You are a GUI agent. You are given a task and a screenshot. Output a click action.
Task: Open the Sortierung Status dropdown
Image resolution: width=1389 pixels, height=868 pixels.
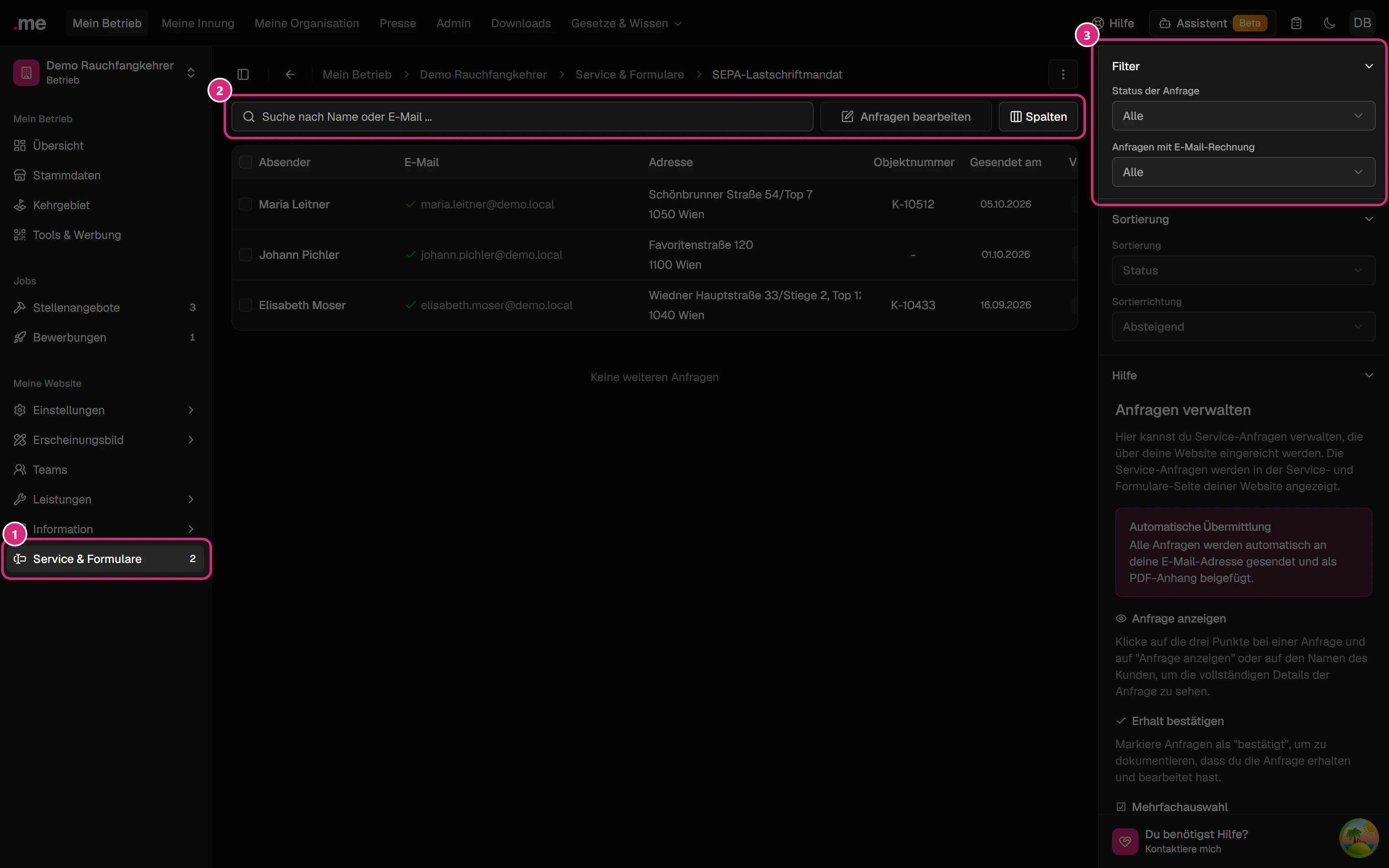click(x=1243, y=270)
